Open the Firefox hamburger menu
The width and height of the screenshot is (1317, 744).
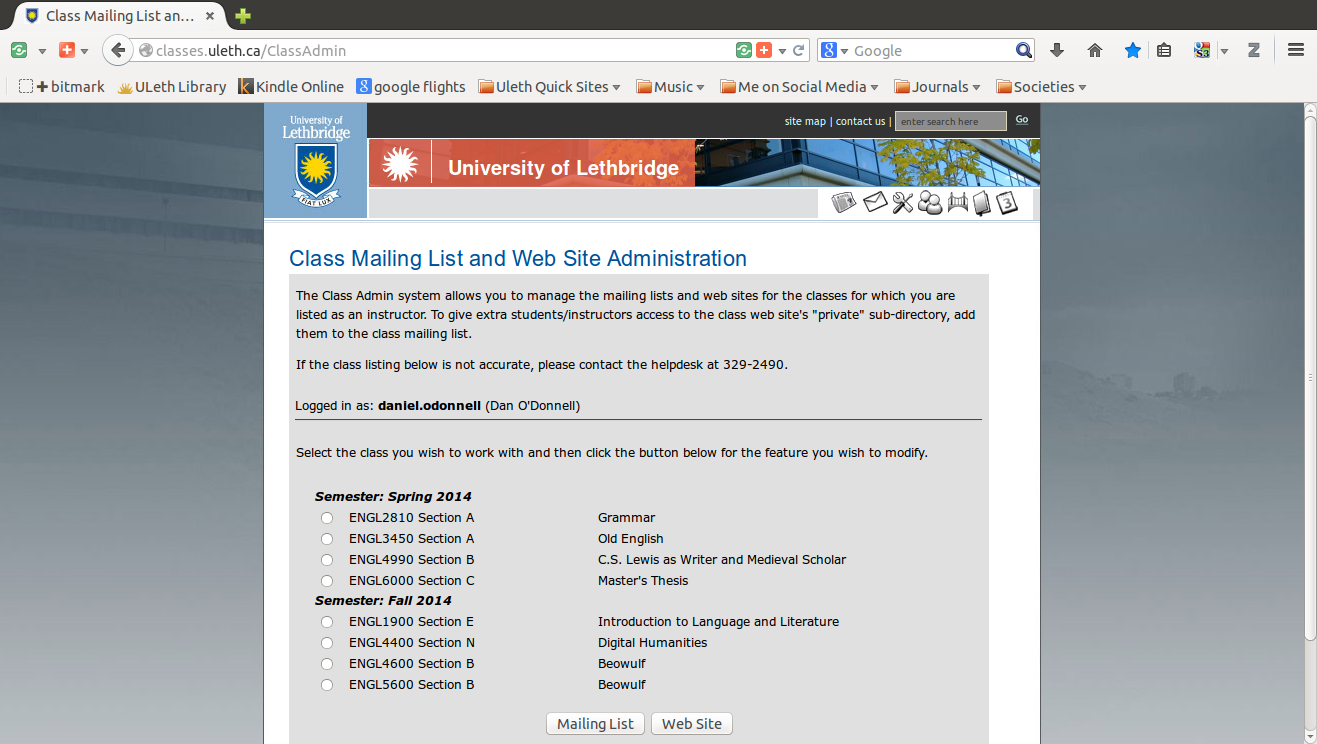coord(1295,50)
